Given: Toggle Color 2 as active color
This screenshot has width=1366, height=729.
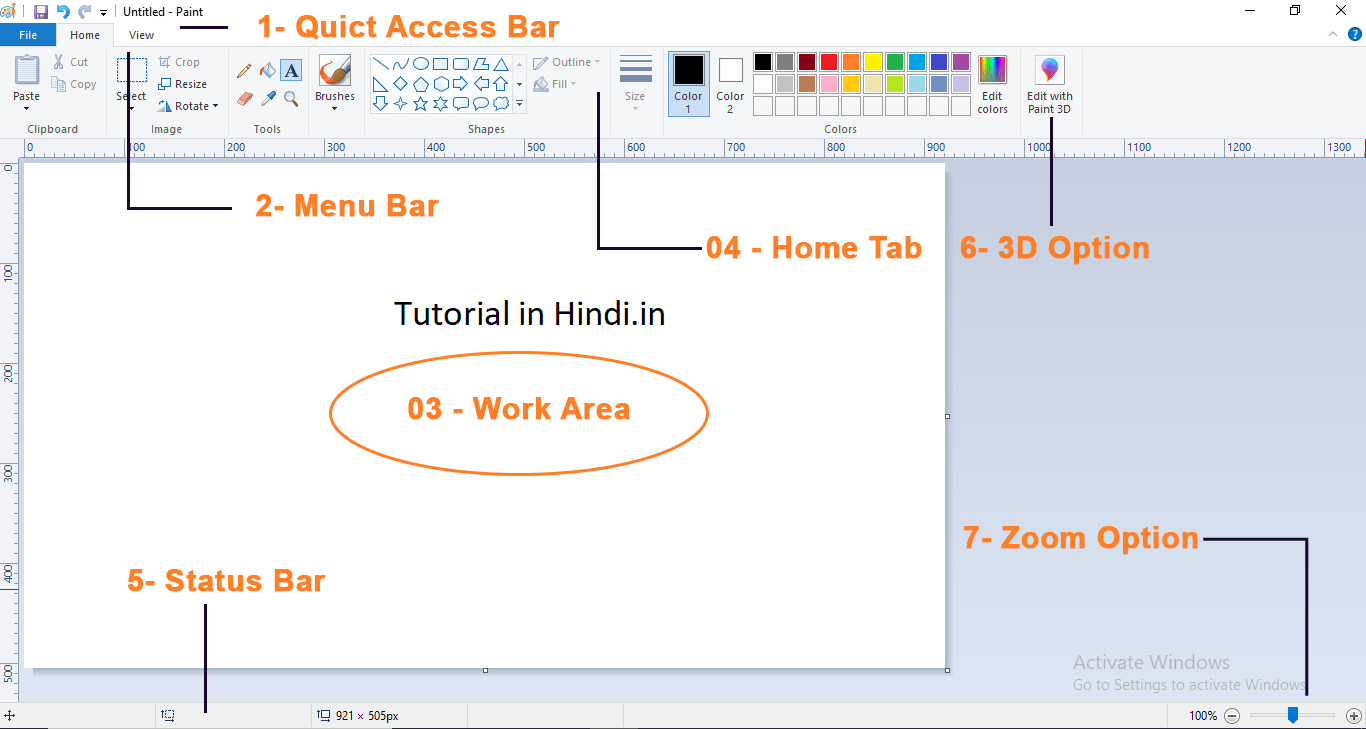Looking at the screenshot, I should pyautogui.click(x=730, y=84).
